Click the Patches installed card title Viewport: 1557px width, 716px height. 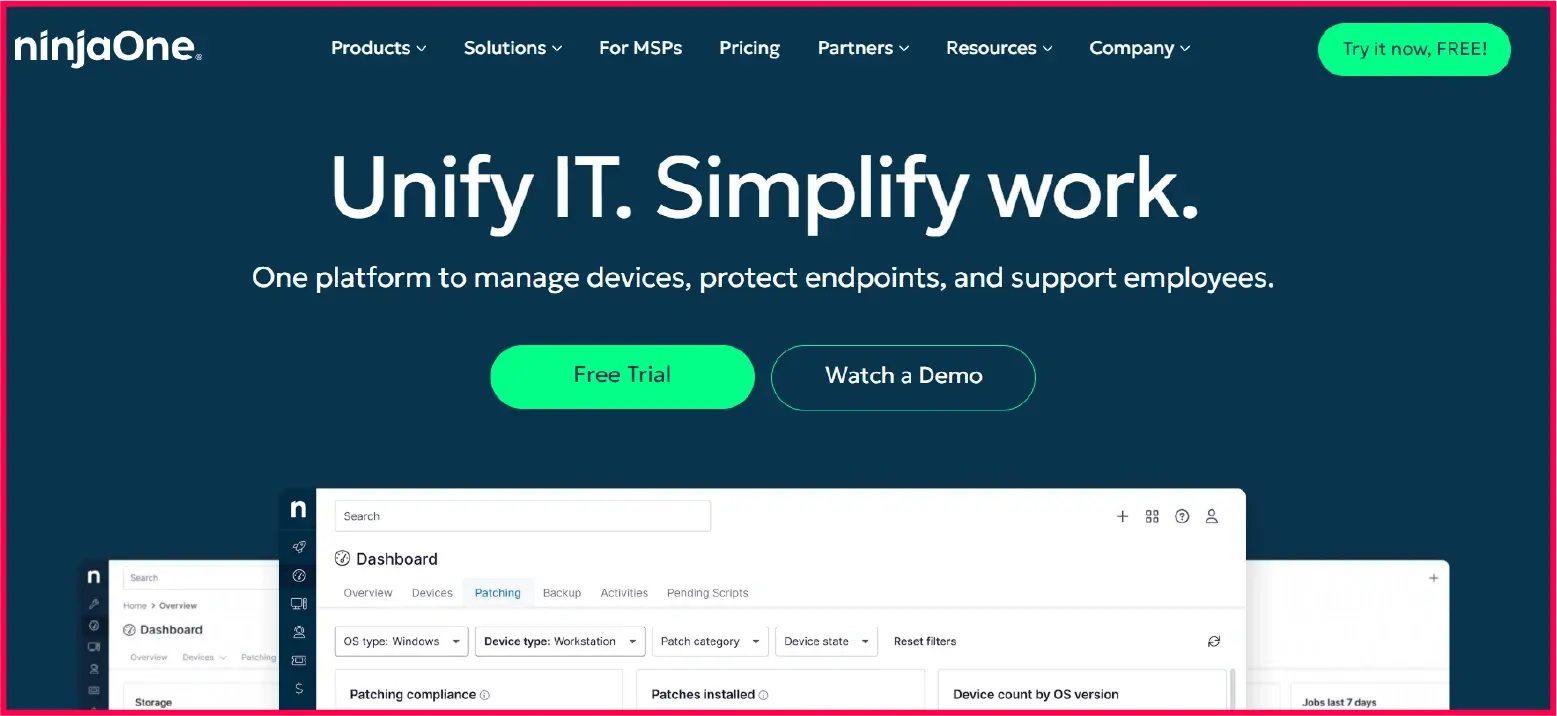(x=703, y=694)
